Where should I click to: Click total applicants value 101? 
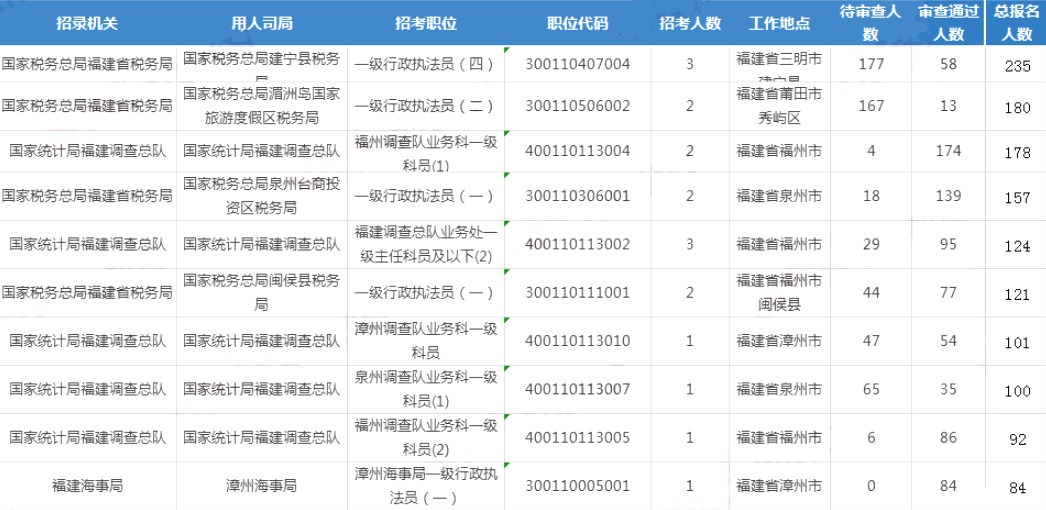(1017, 343)
